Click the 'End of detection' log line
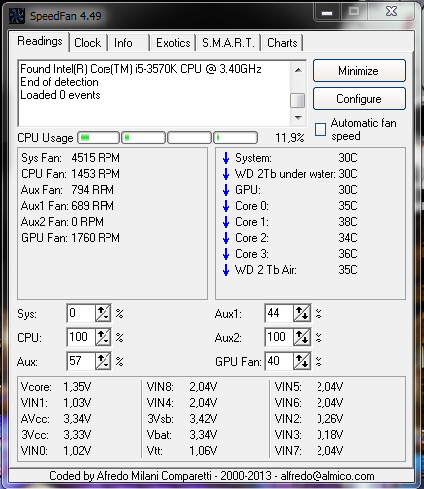 coord(59,82)
